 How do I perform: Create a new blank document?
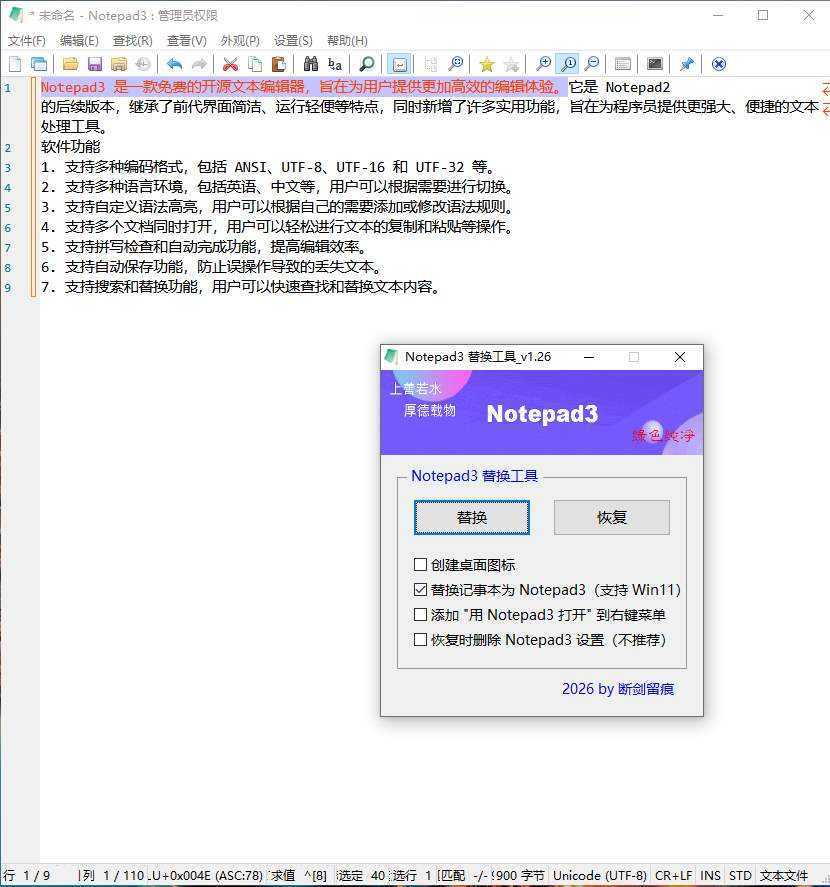pos(15,64)
